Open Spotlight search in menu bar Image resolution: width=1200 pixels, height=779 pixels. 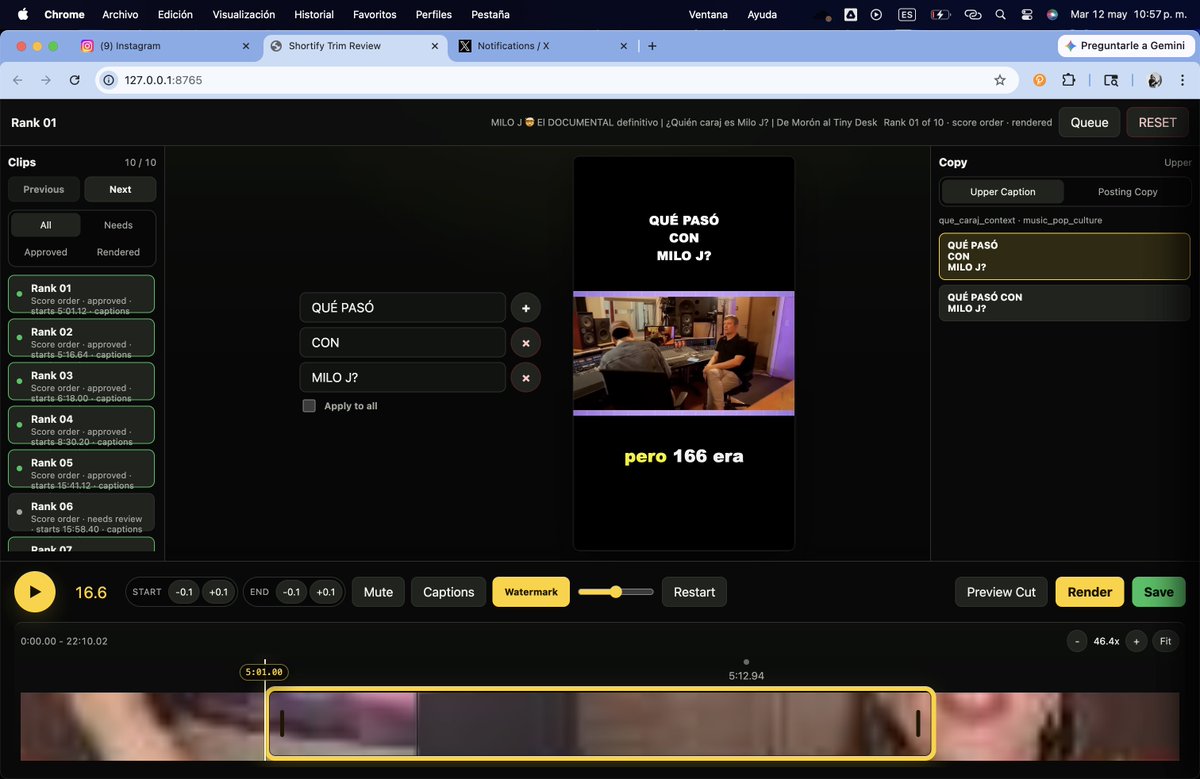coord(1001,15)
